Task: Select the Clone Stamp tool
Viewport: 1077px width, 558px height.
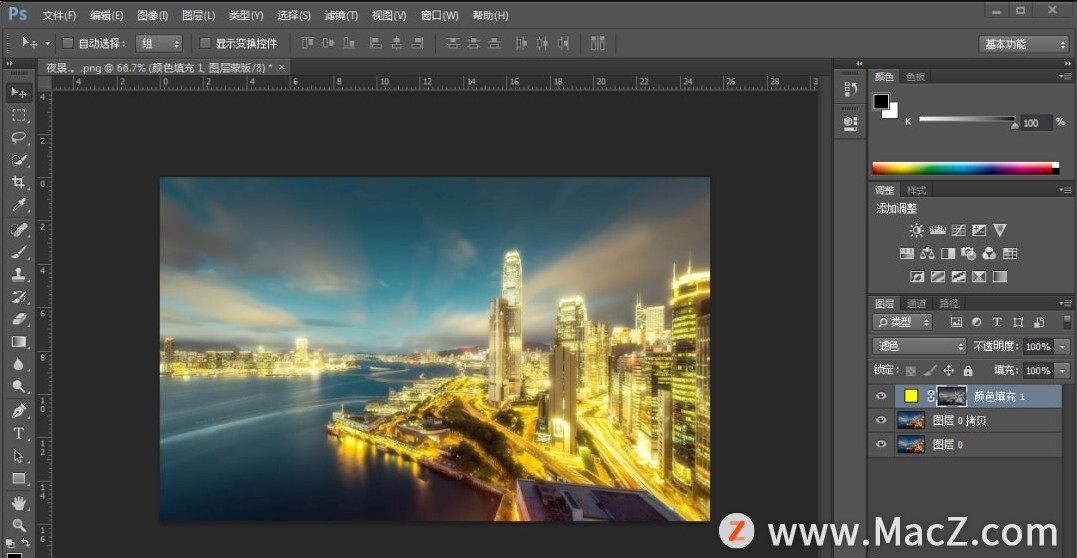Action: pyautogui.click(x=19, y=275)
